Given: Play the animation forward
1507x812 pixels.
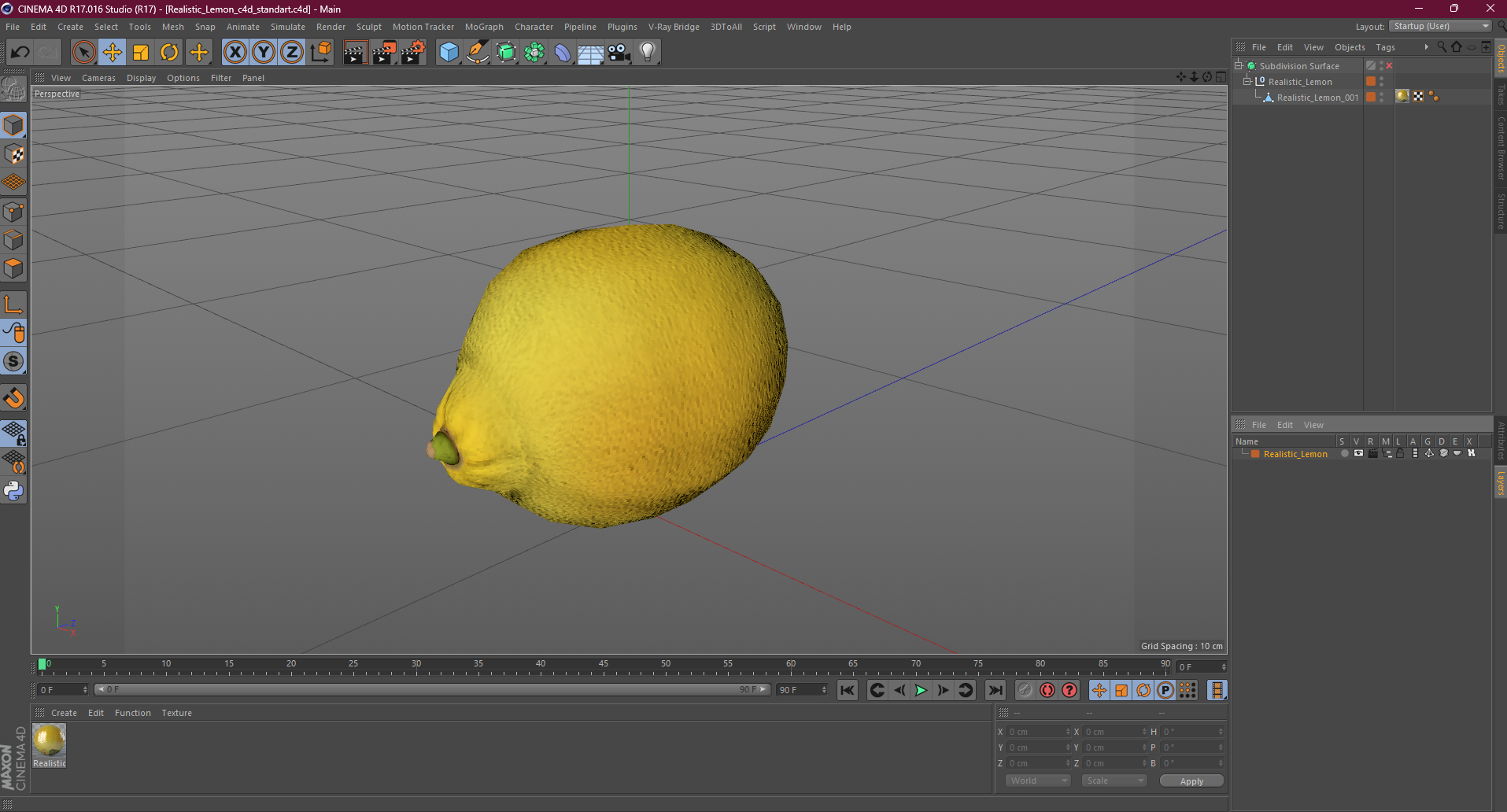Looking at the screenshot, I should [921, 690].
